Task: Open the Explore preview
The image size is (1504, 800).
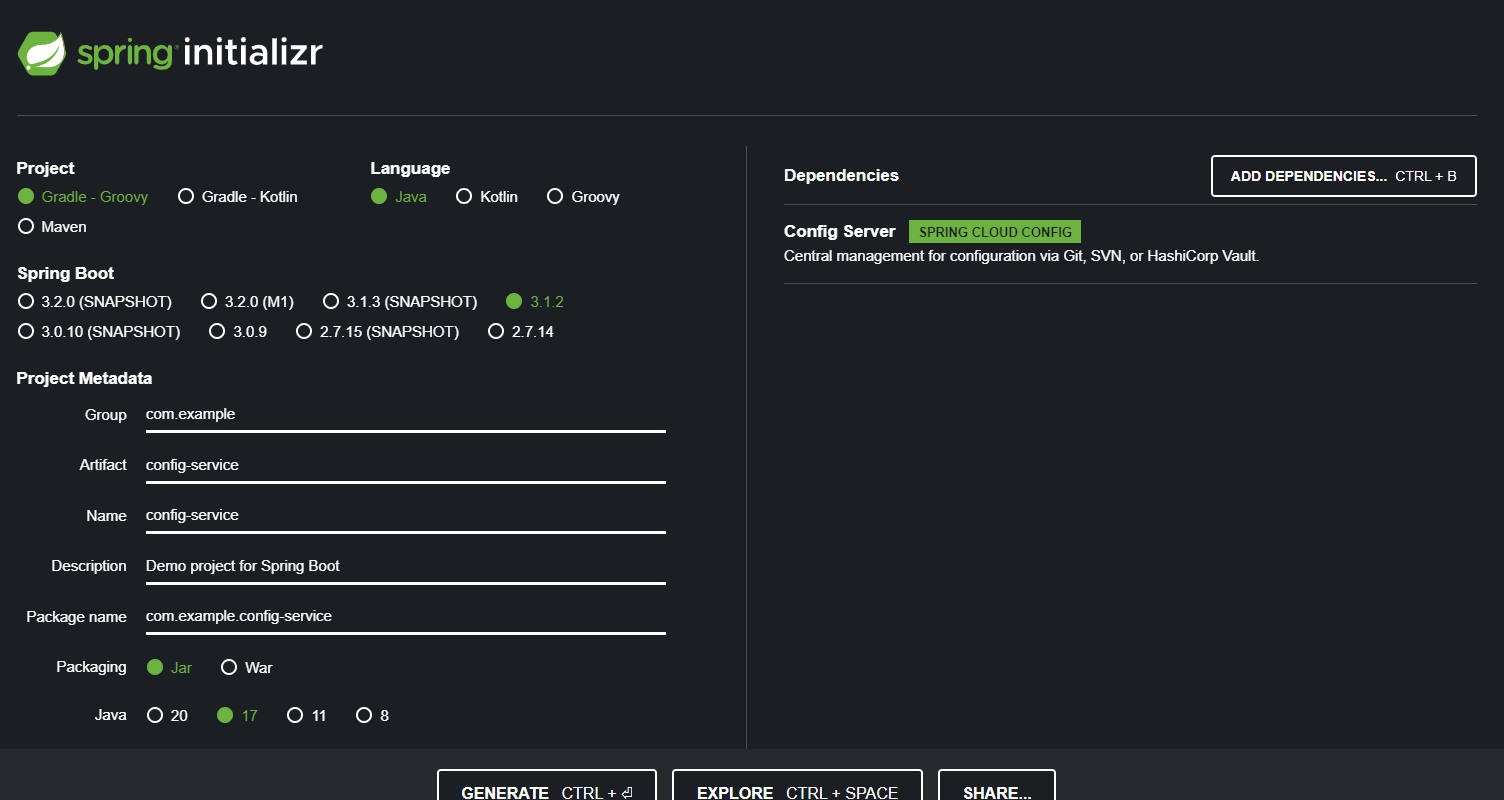Action: click(x=797, y=790)
